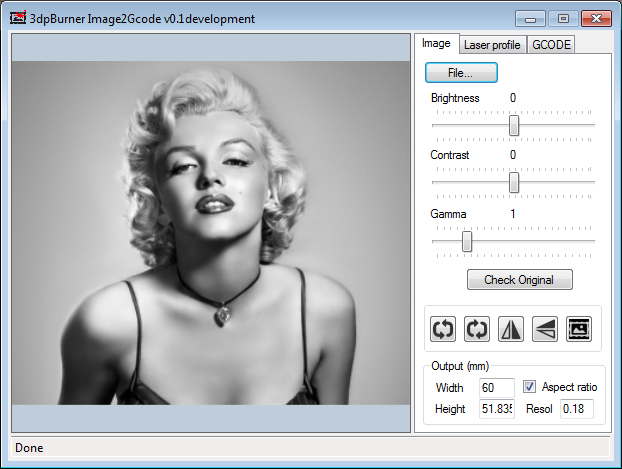Image resolution: width=622 pixels, height=469 pixels.
Task: Click the Contrast slider handle
Action: [x=514, y=183]
